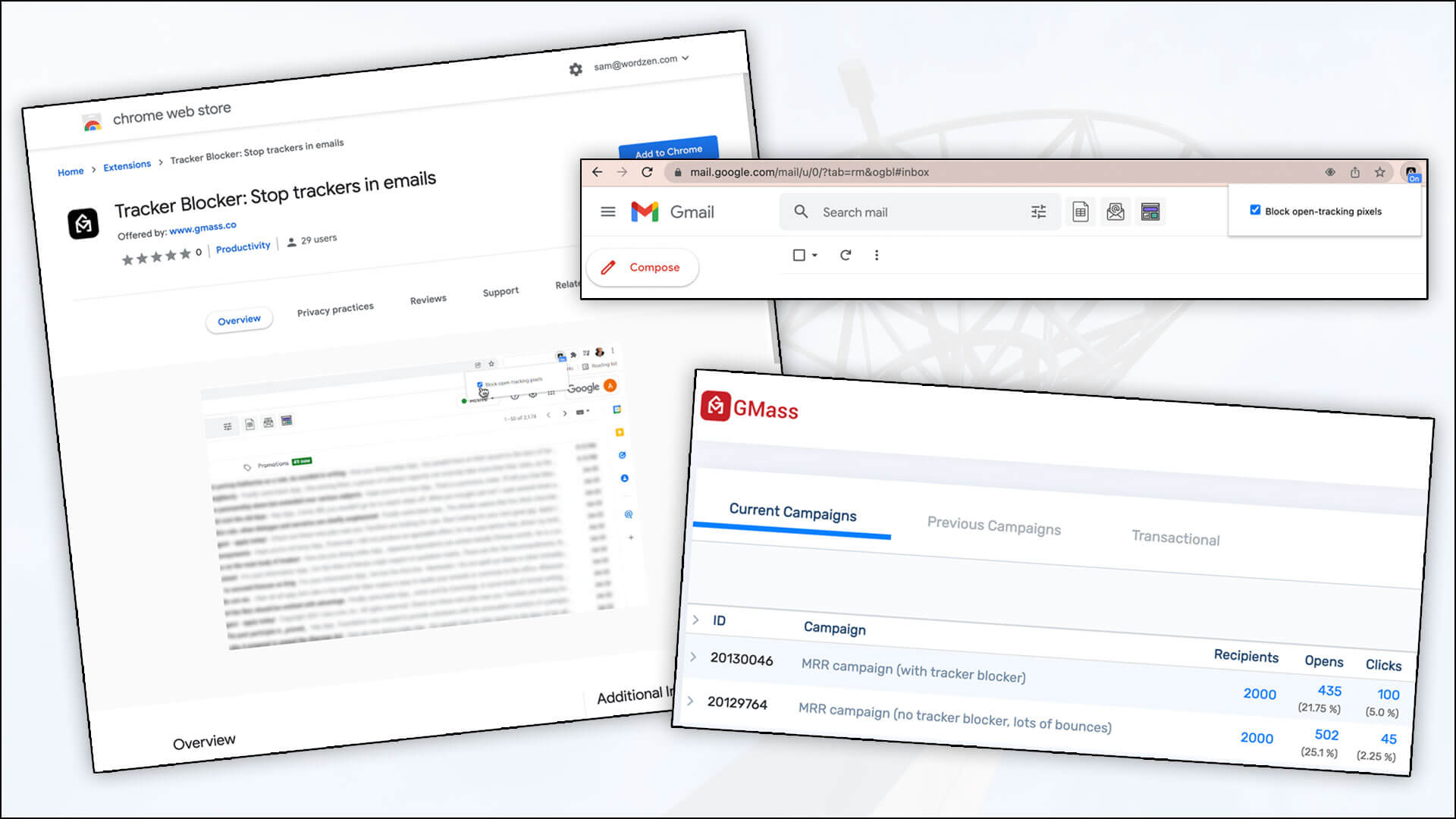Click the Privacy practices link on extension page
This screenshot has height=819, width=1456.
click(335, 307)
